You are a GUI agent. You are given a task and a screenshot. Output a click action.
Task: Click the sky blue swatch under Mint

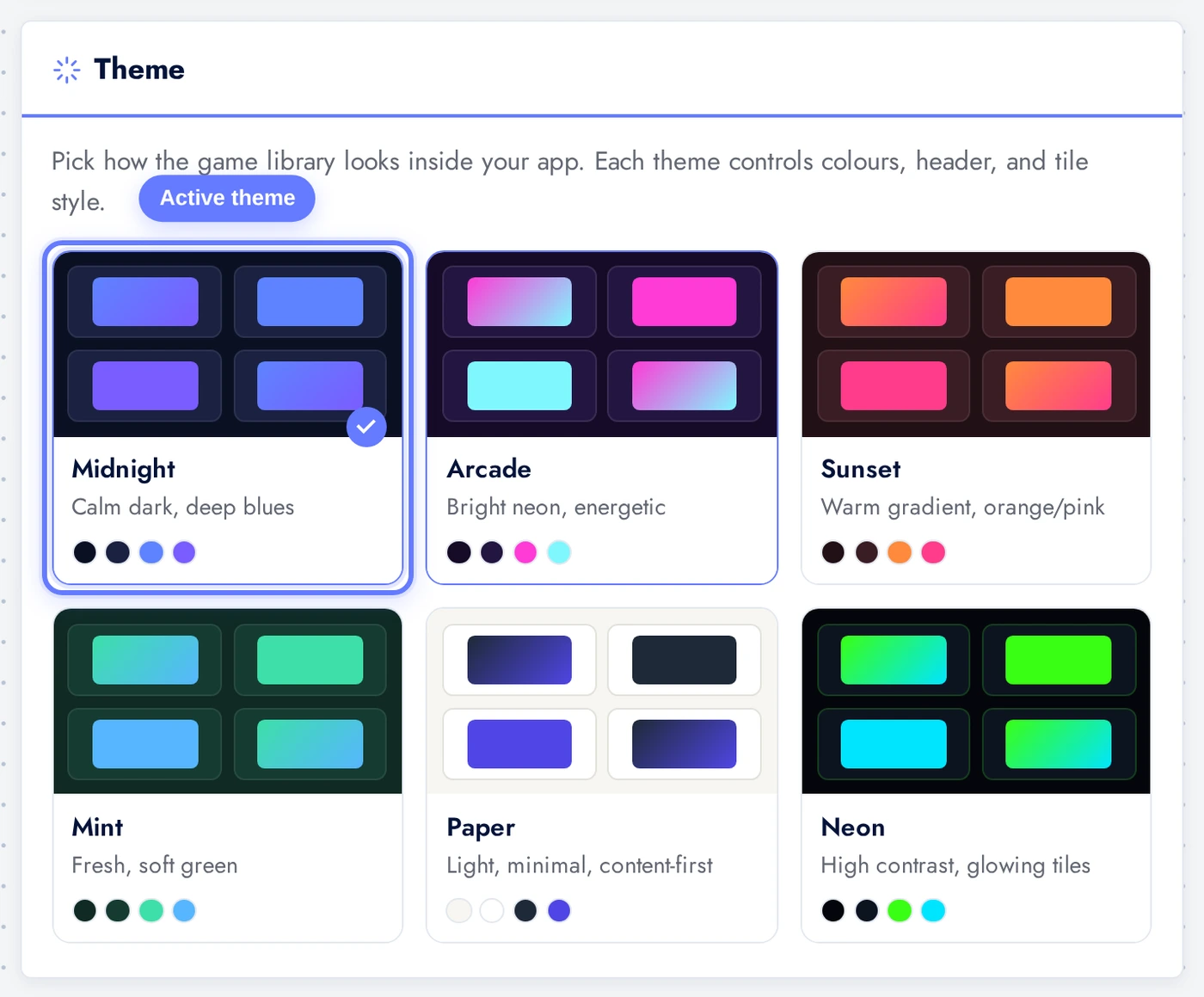coord(184,910)
